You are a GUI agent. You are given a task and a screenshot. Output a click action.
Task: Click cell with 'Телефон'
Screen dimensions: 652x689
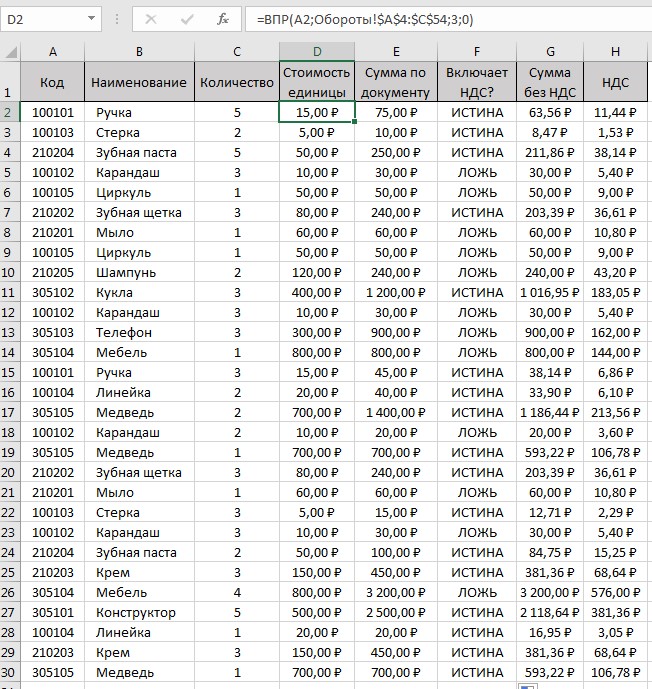pyautogui.click(x=139, y=333)
